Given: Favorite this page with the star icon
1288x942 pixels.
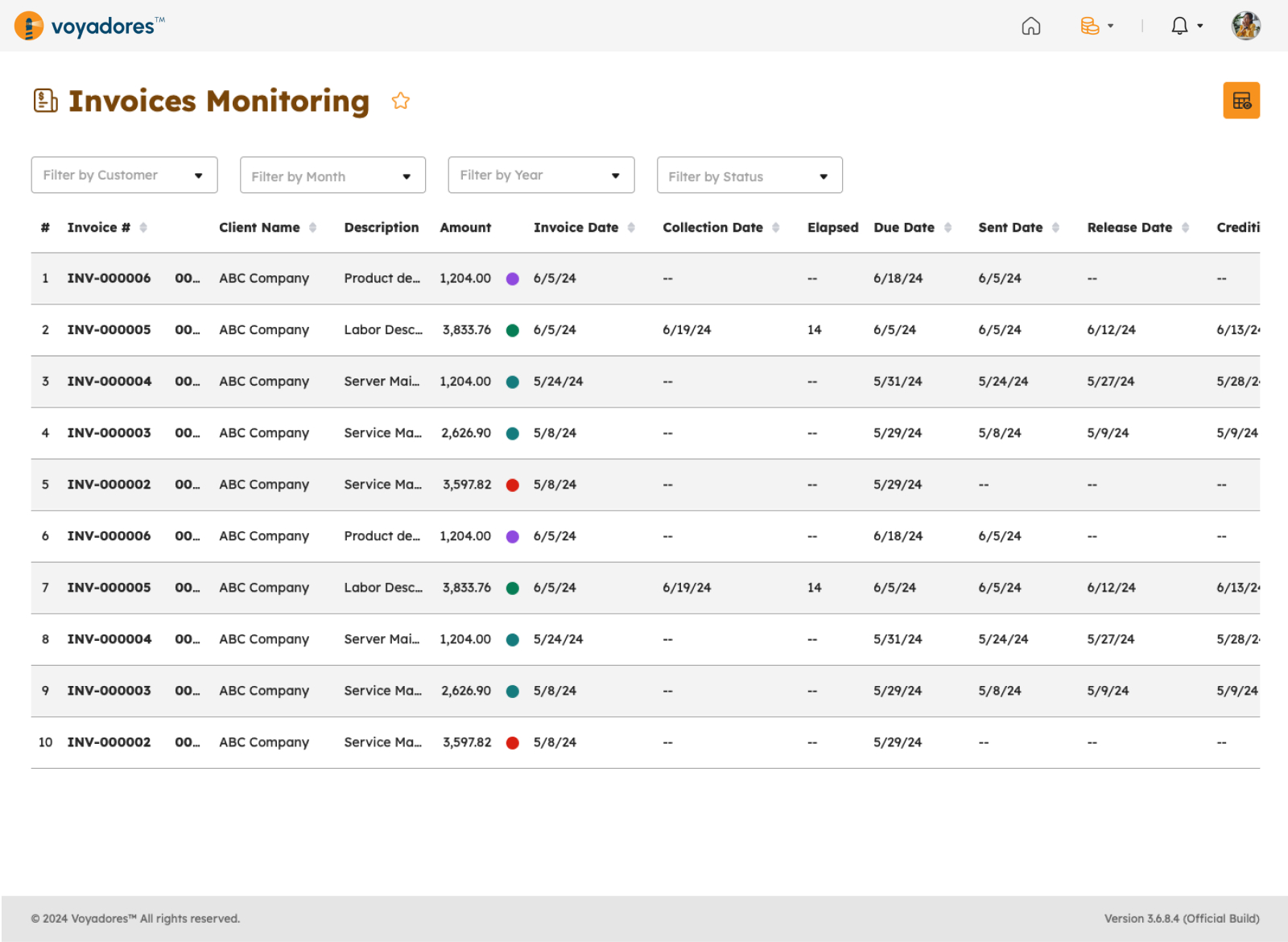Looking at the screenshot, I should pyautogui.click(x=401, y=101).
